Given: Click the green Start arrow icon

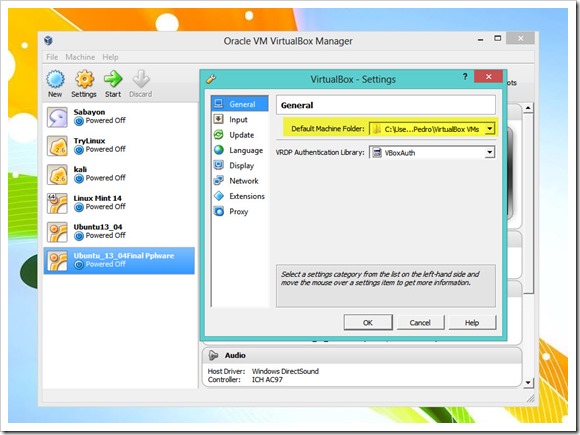Looking at the screenshot, I should (x=113, y=78).
